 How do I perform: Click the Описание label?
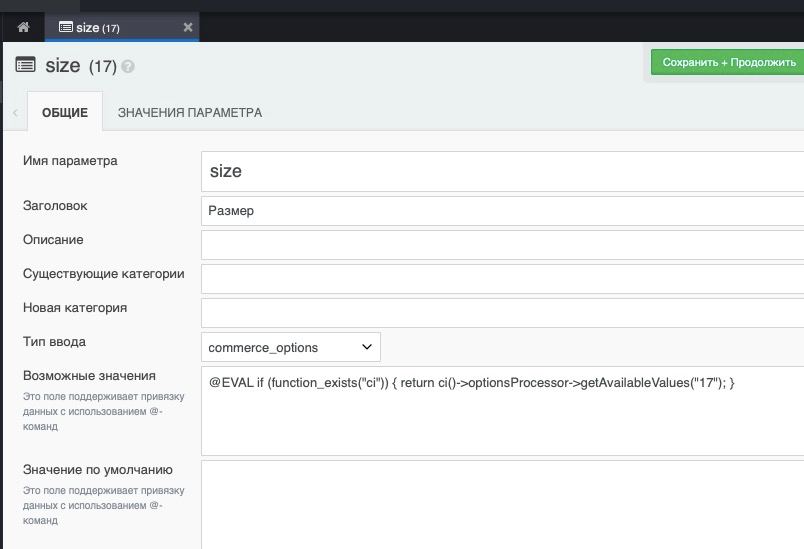point(53,239)
